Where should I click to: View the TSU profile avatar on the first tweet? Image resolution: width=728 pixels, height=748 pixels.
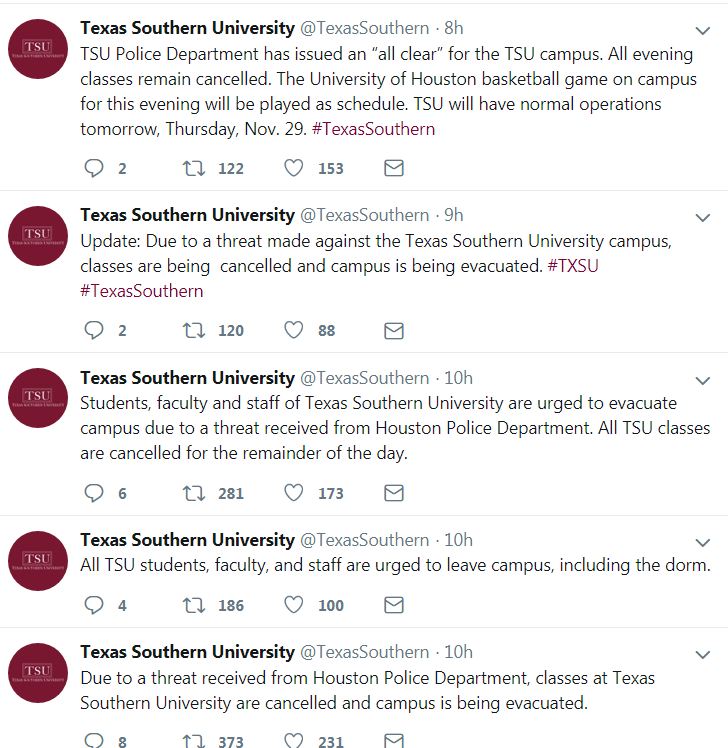point(38,49)
